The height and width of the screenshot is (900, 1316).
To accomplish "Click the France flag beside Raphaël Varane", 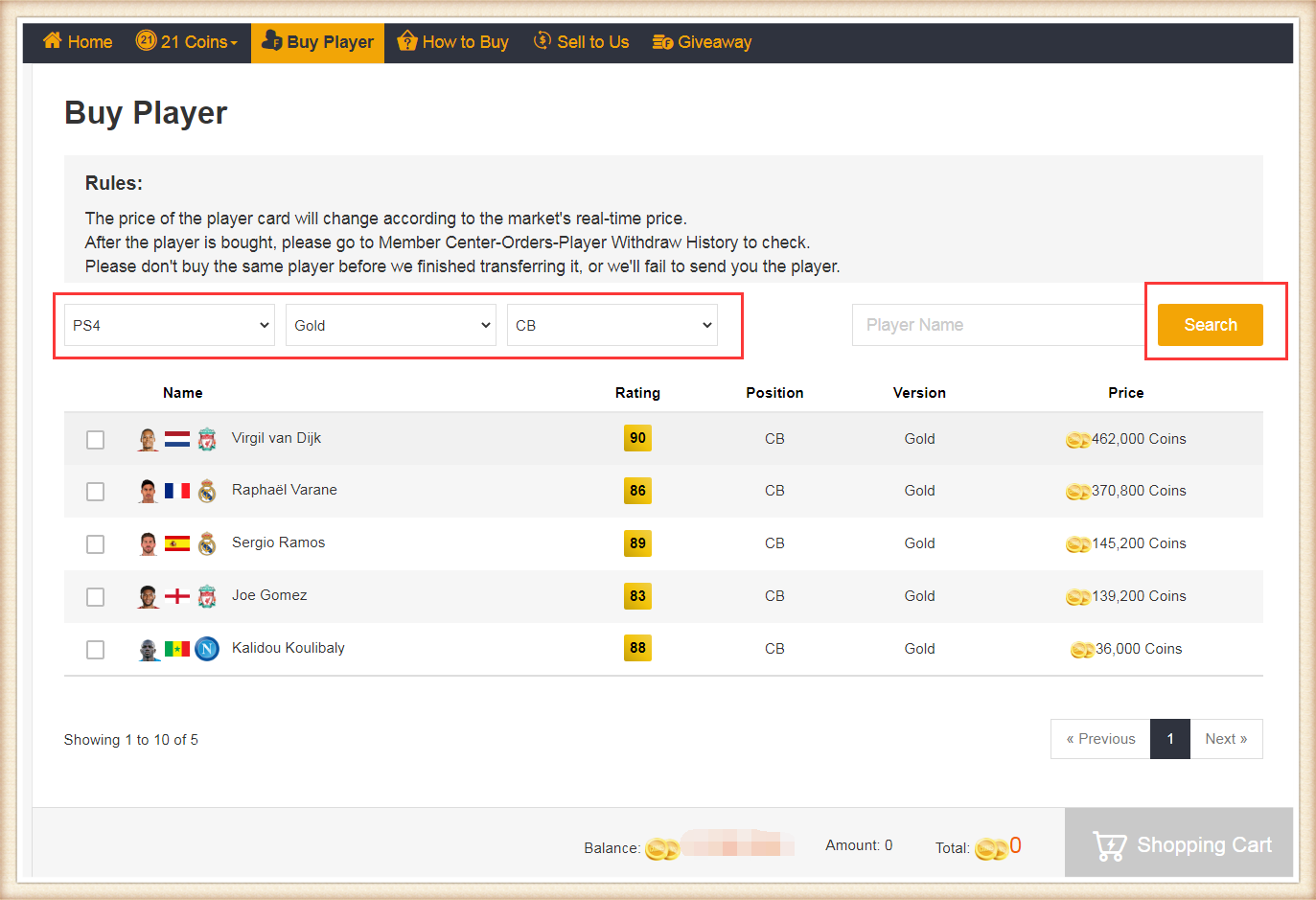I will (177, 491).
